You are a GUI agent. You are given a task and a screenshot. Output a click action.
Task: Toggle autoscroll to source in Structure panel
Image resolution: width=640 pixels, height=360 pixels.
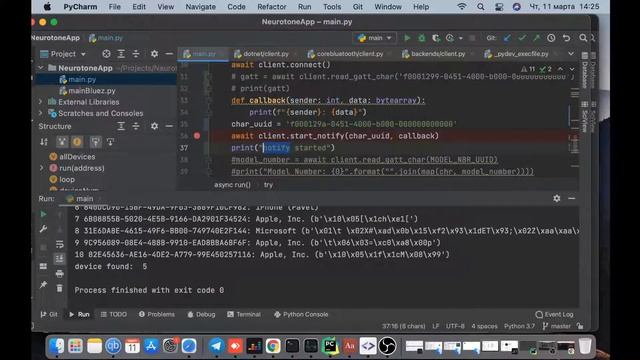(x=96, y=142)
